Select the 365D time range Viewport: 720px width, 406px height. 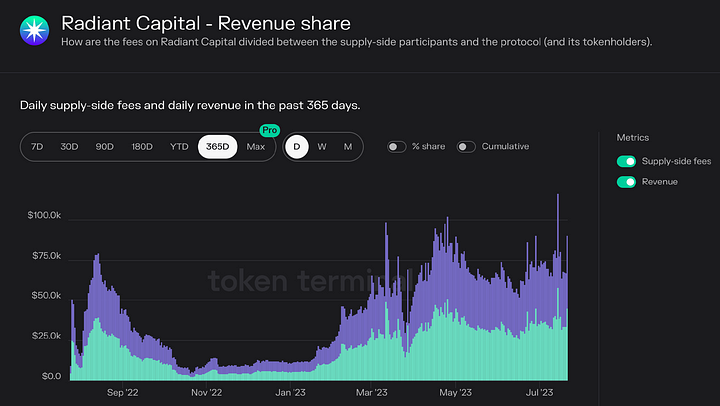point(217,147)
